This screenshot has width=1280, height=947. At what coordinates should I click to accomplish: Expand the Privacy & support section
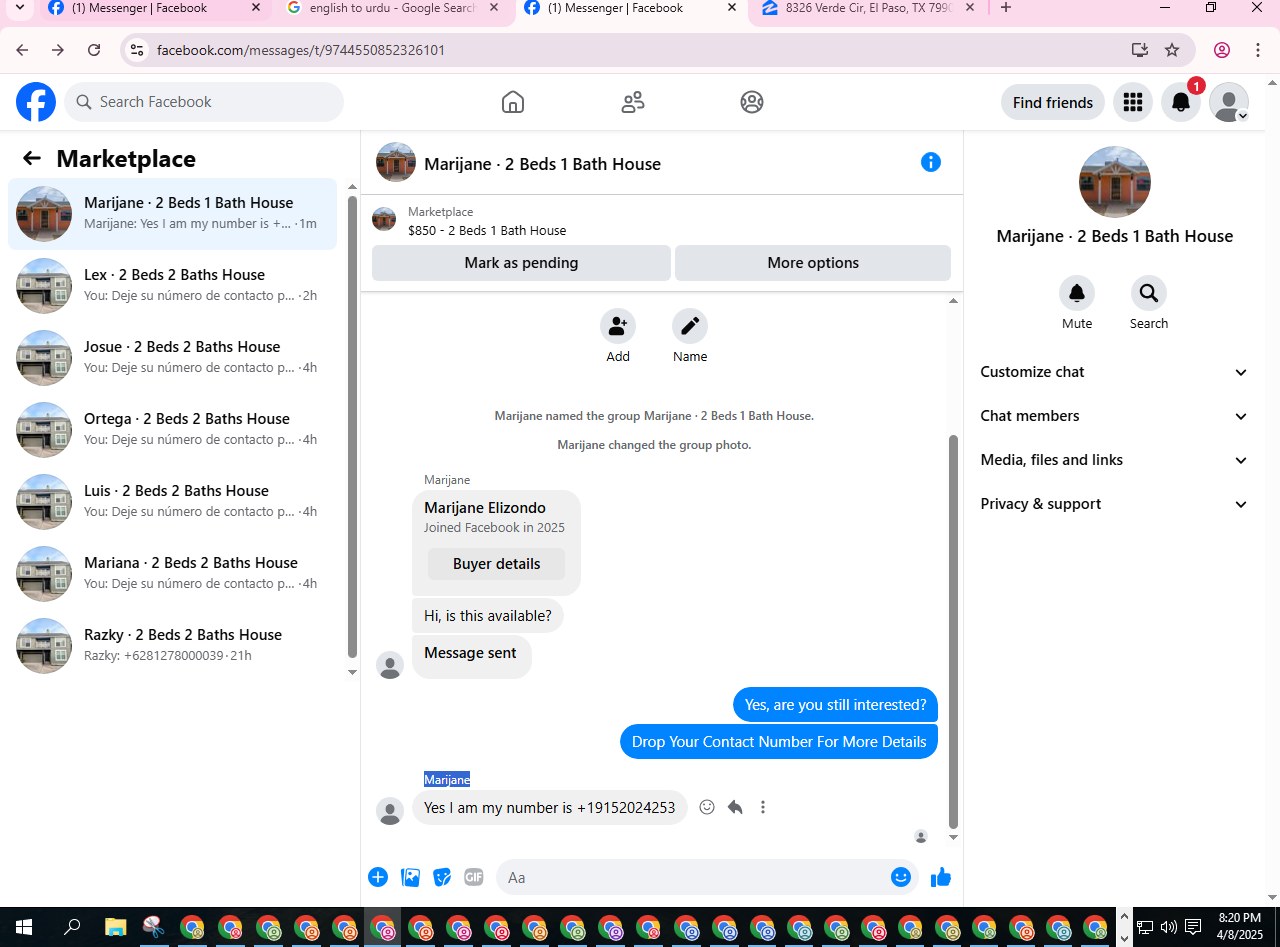[x=1114, y=504]
